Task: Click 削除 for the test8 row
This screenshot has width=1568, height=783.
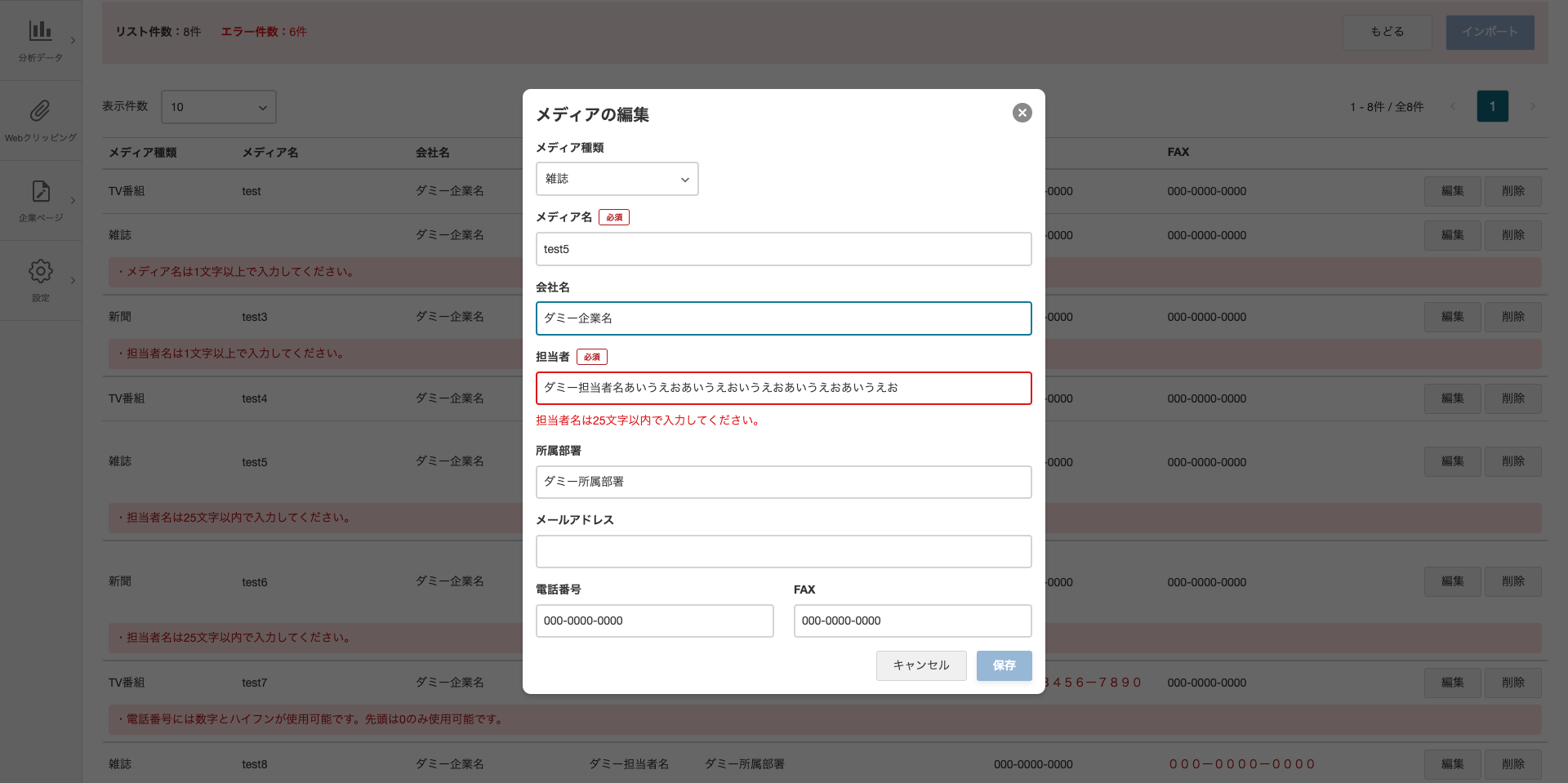Action: (x=1512, y=764)
